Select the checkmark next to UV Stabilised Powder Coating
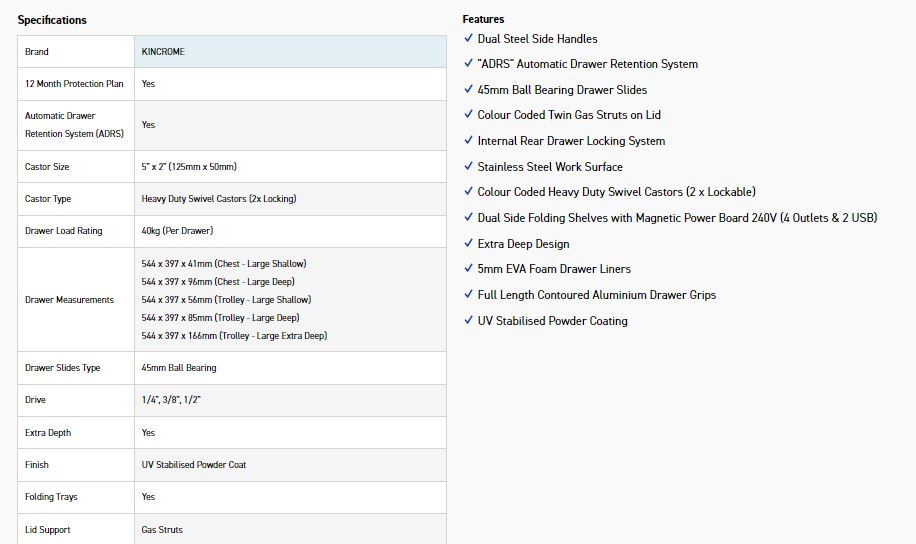This screenshot has height=544, width=916. [468, 320]
